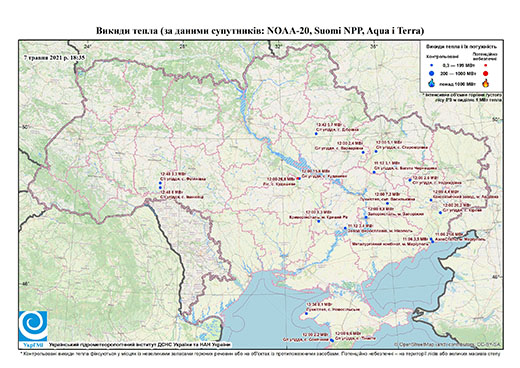Click the orange flame icon in legend
Screen dimensions: 520x368
pos(486,83)
